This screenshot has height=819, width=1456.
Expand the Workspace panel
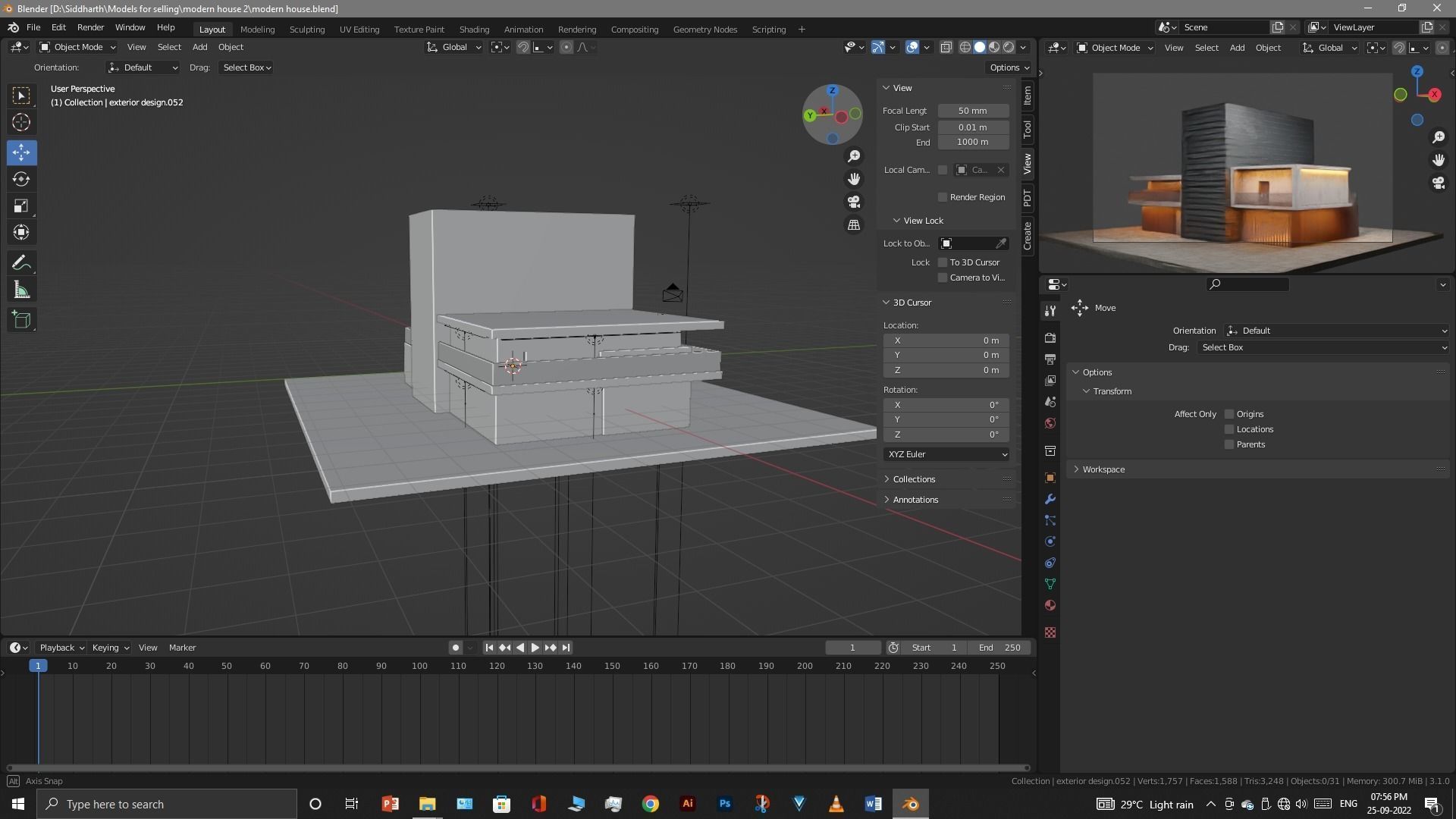1103,469
